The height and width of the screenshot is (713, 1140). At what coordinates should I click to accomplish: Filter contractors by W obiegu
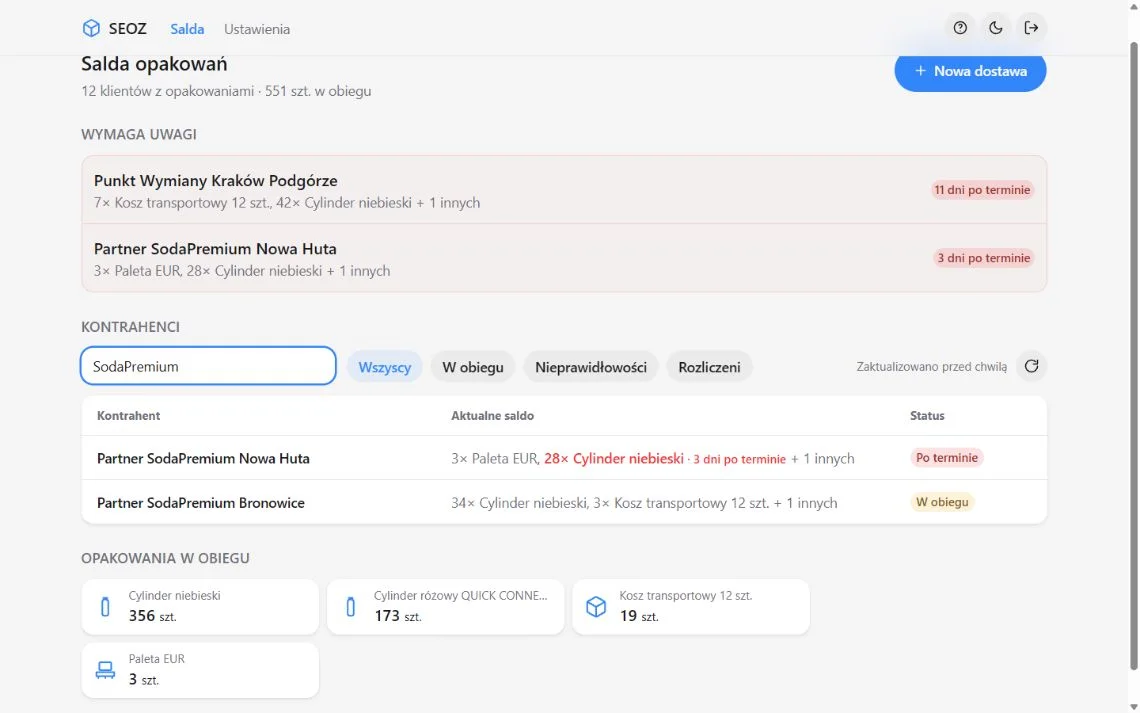point(473,367)
